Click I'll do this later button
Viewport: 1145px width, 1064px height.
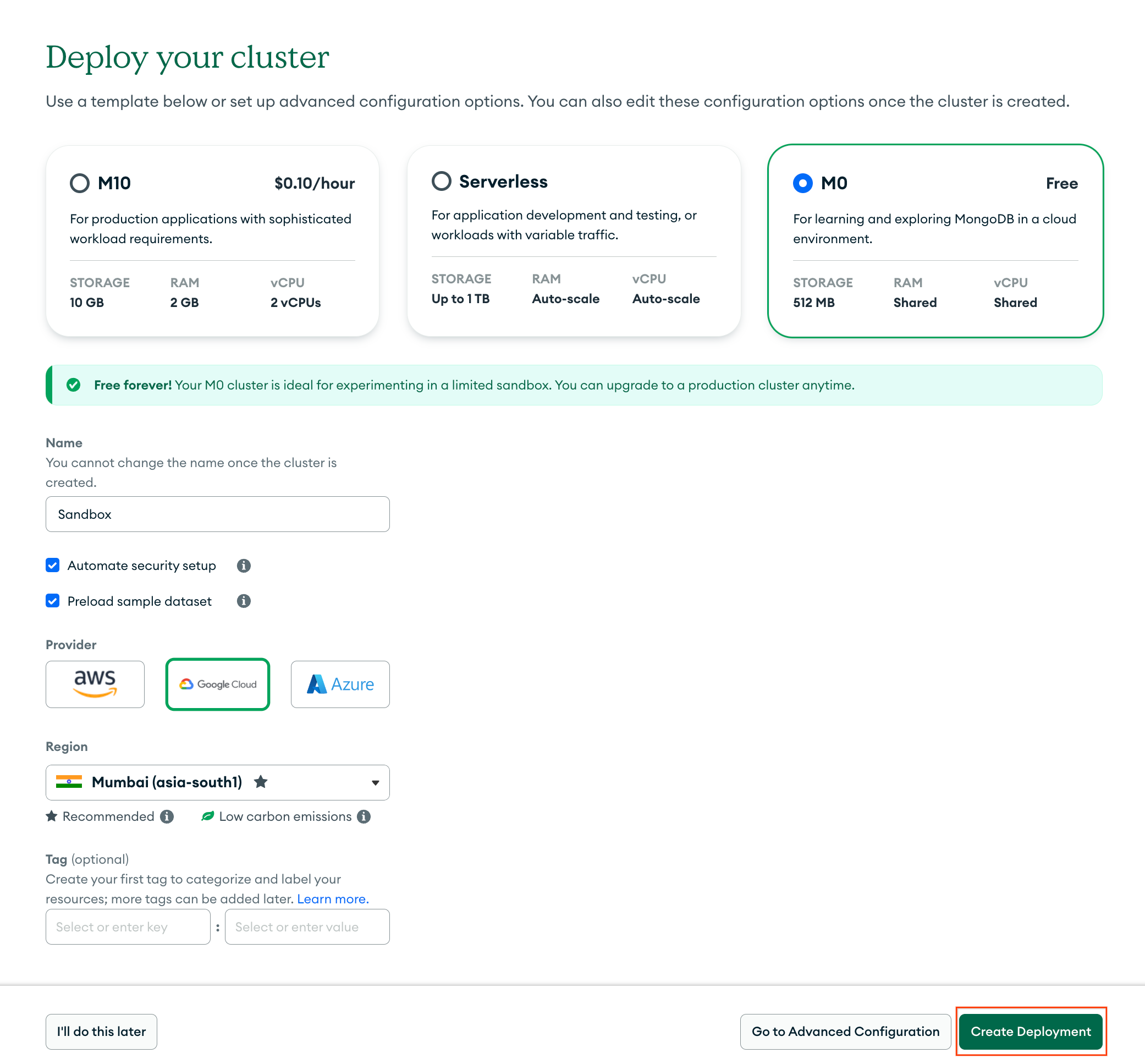click(101, 1031)
